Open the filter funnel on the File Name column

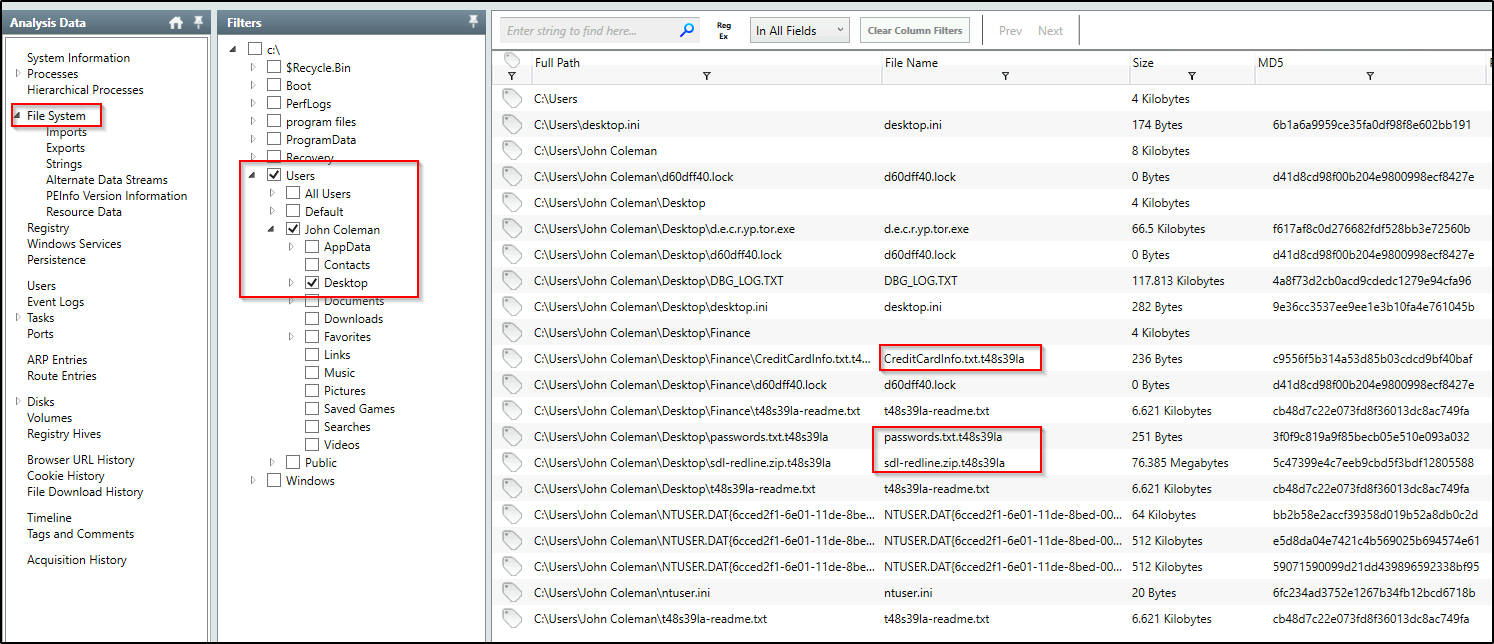1006,75
